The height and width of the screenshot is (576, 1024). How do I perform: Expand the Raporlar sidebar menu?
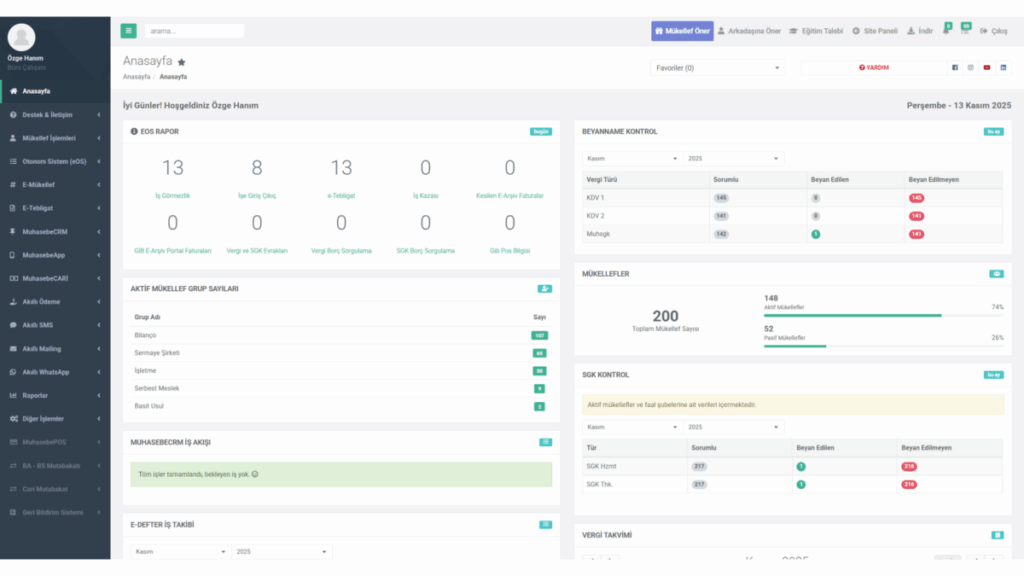click(56, 395)
